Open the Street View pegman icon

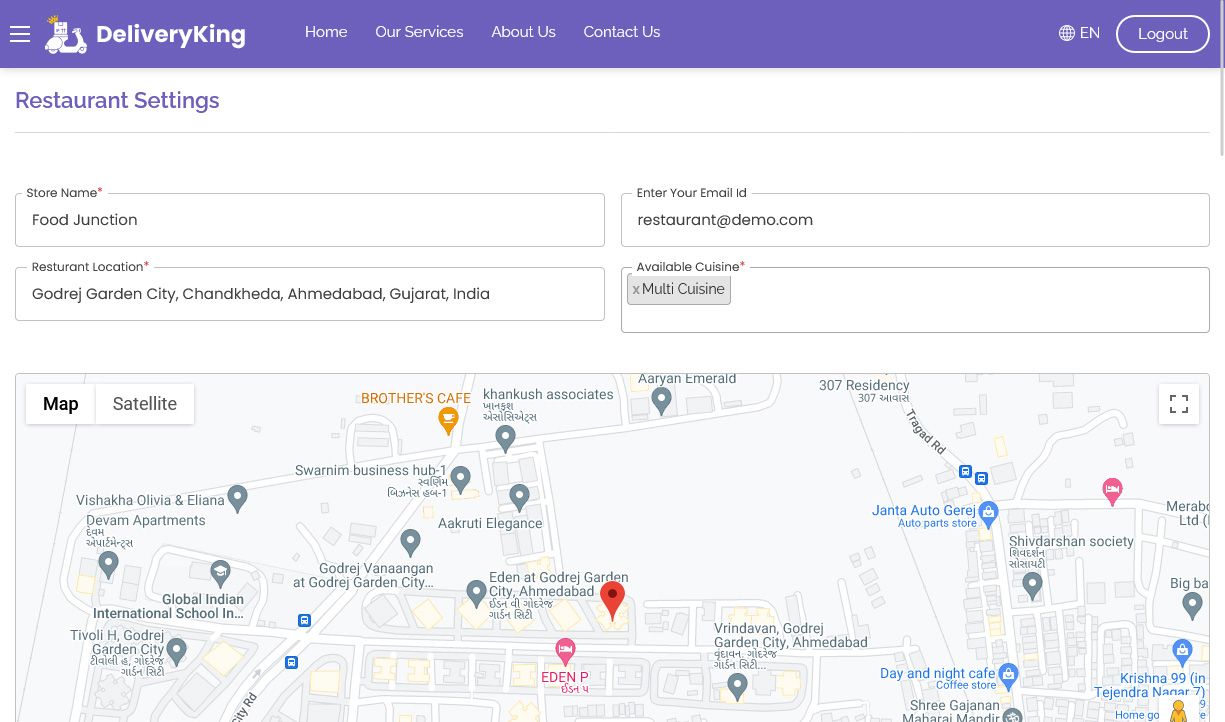[x=1179, y=710]
